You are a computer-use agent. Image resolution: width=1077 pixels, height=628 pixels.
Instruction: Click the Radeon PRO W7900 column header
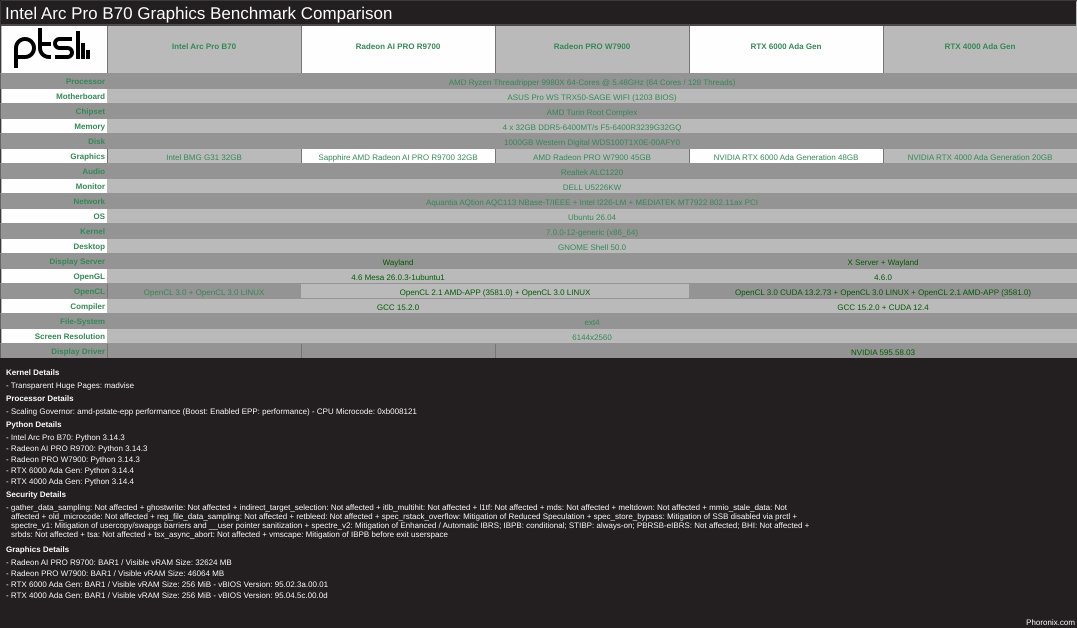click(x=592, y=46)
